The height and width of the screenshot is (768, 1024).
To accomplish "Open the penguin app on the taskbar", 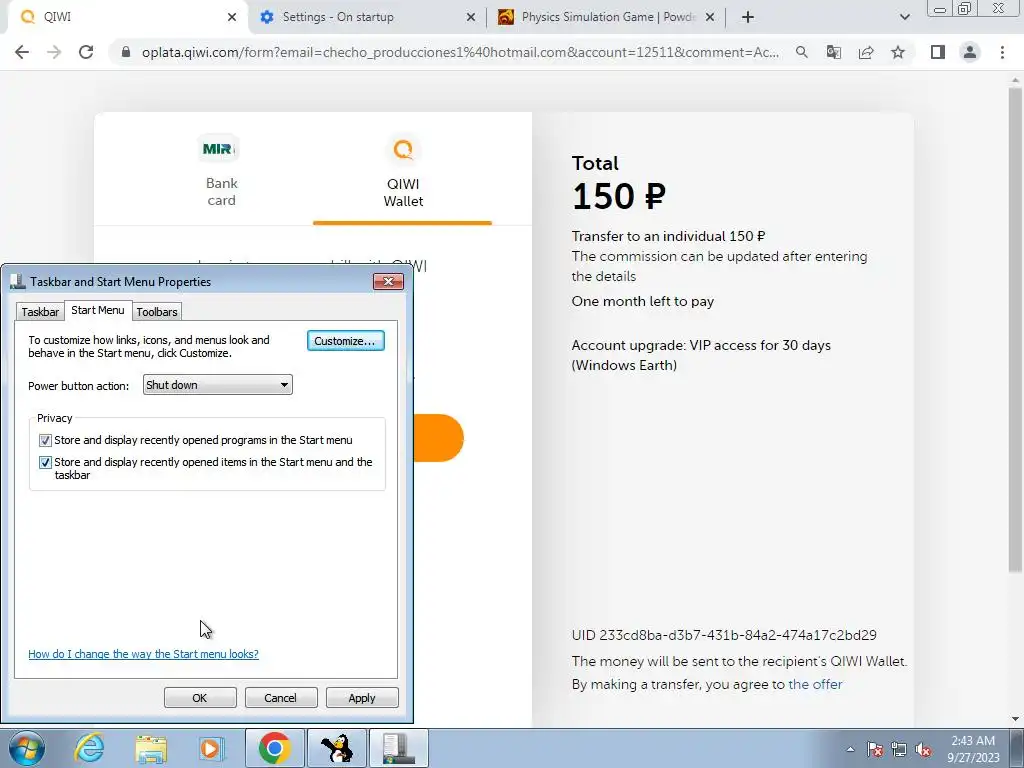I will point(337,748).
